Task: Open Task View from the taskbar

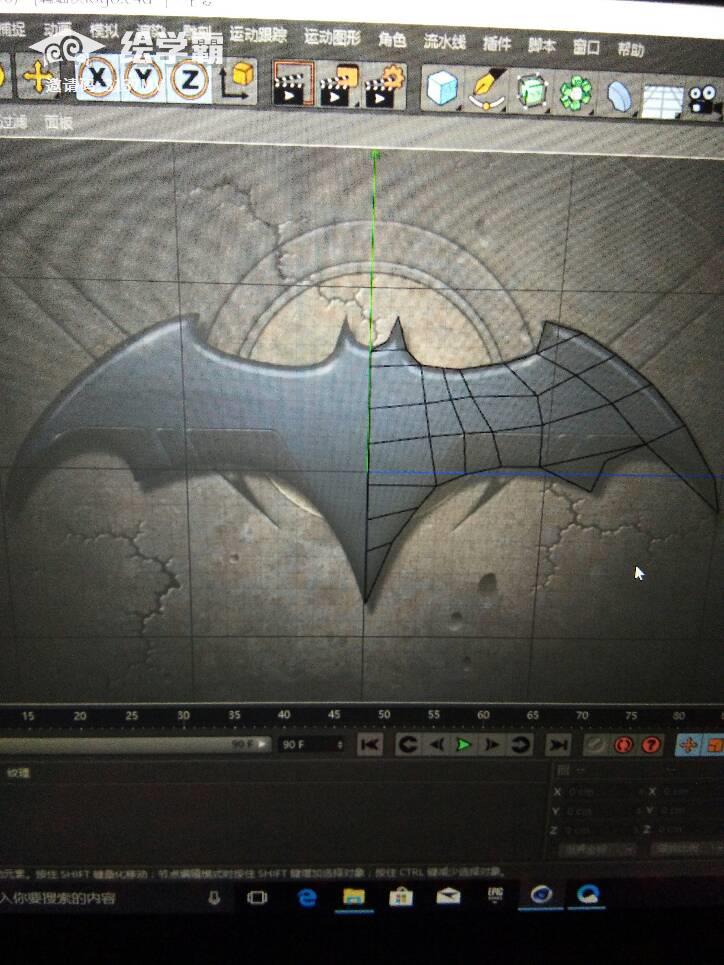Action: (257, 897)
